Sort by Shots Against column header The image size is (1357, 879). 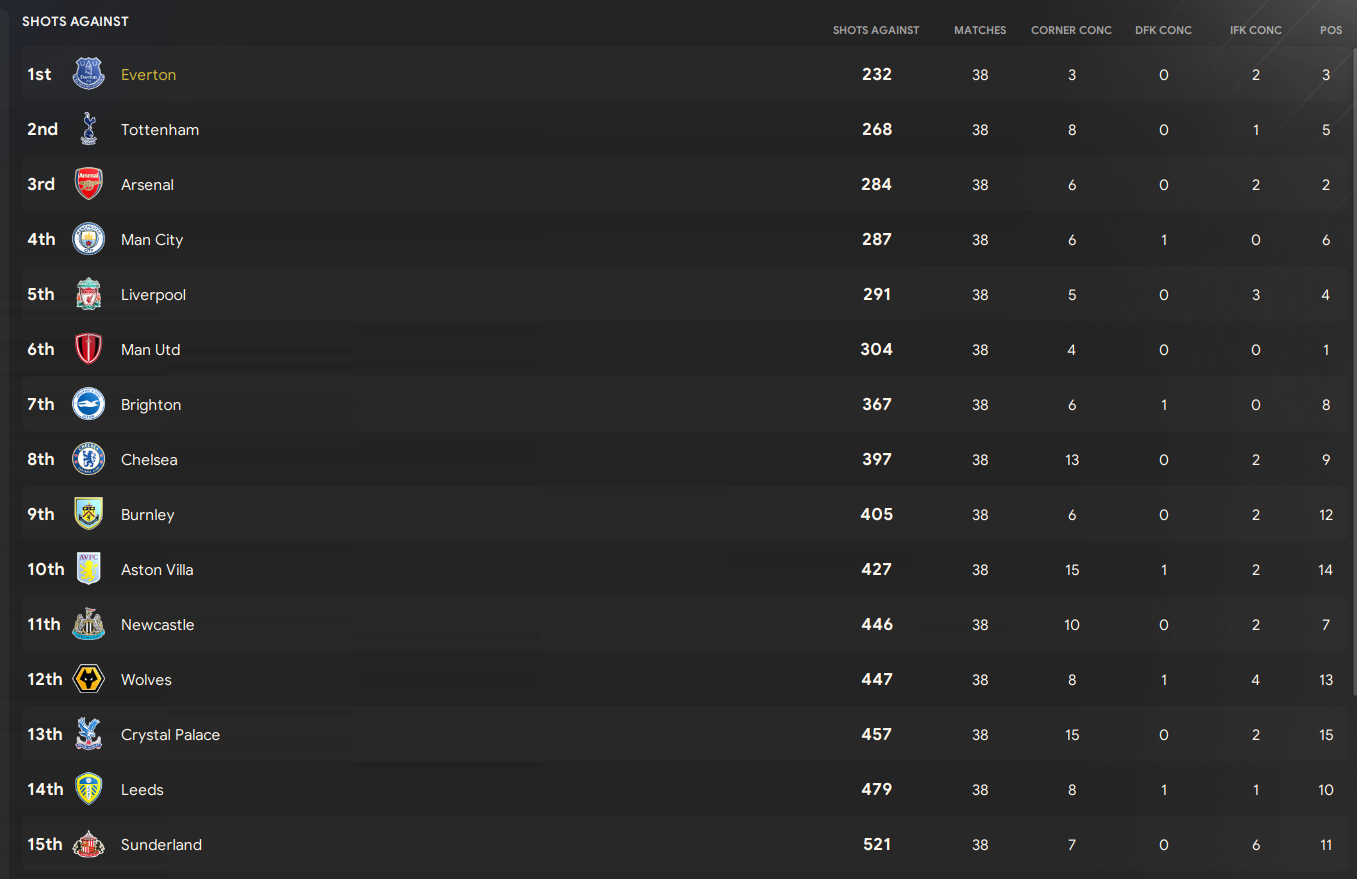[x=876, y=30]
